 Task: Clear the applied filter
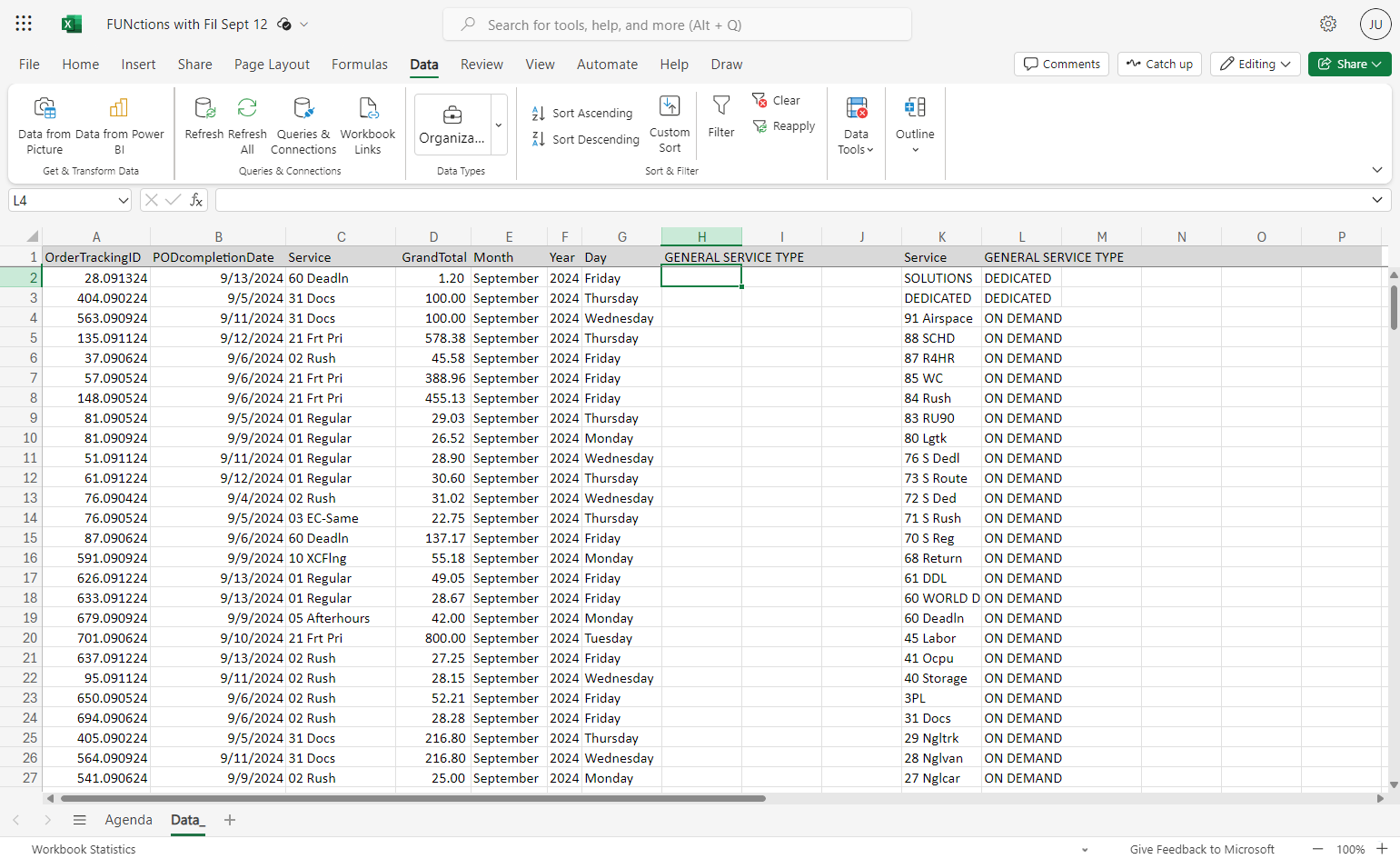(776, 100)
